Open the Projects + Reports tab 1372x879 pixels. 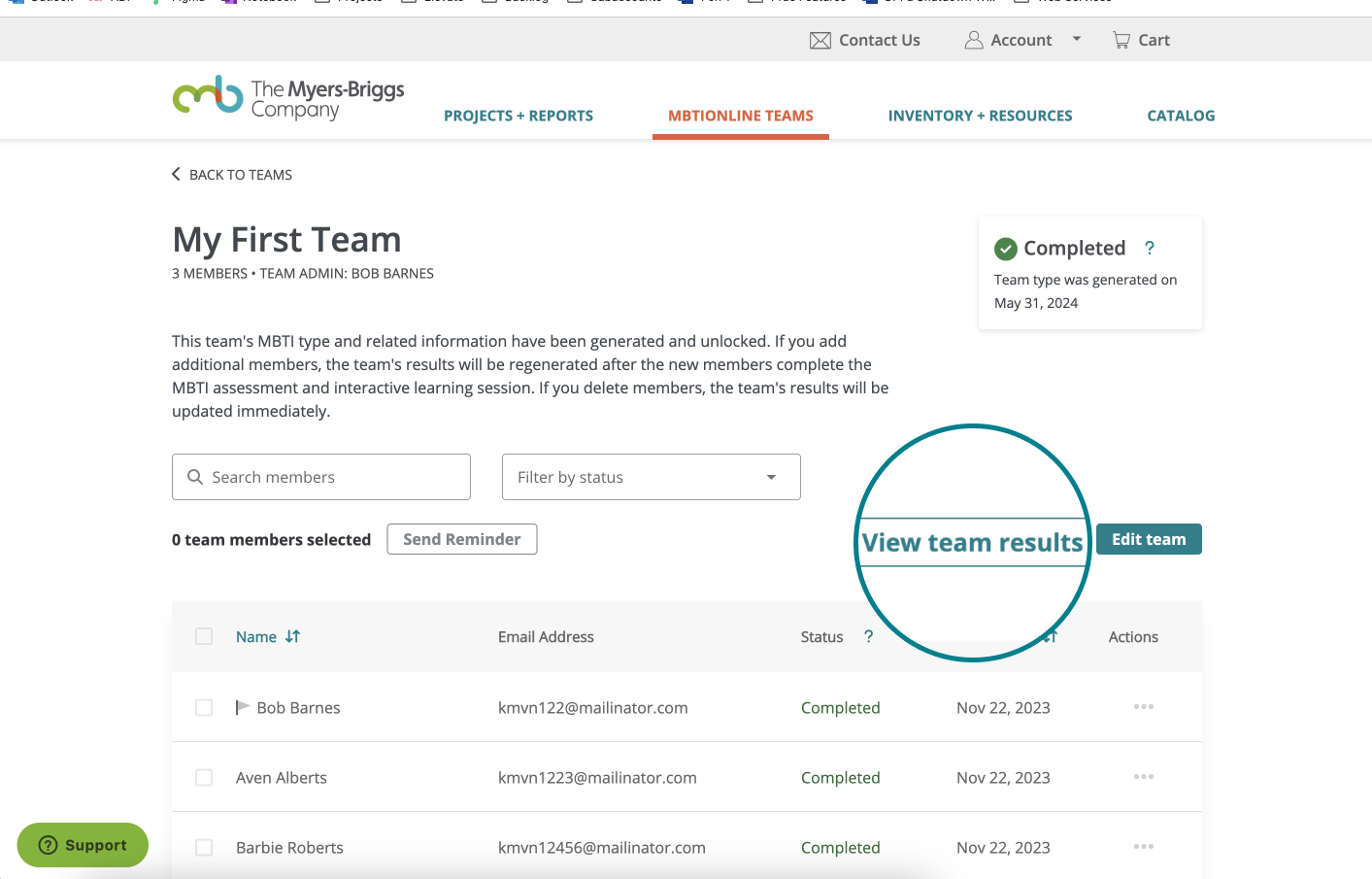(x=519, y=116)
